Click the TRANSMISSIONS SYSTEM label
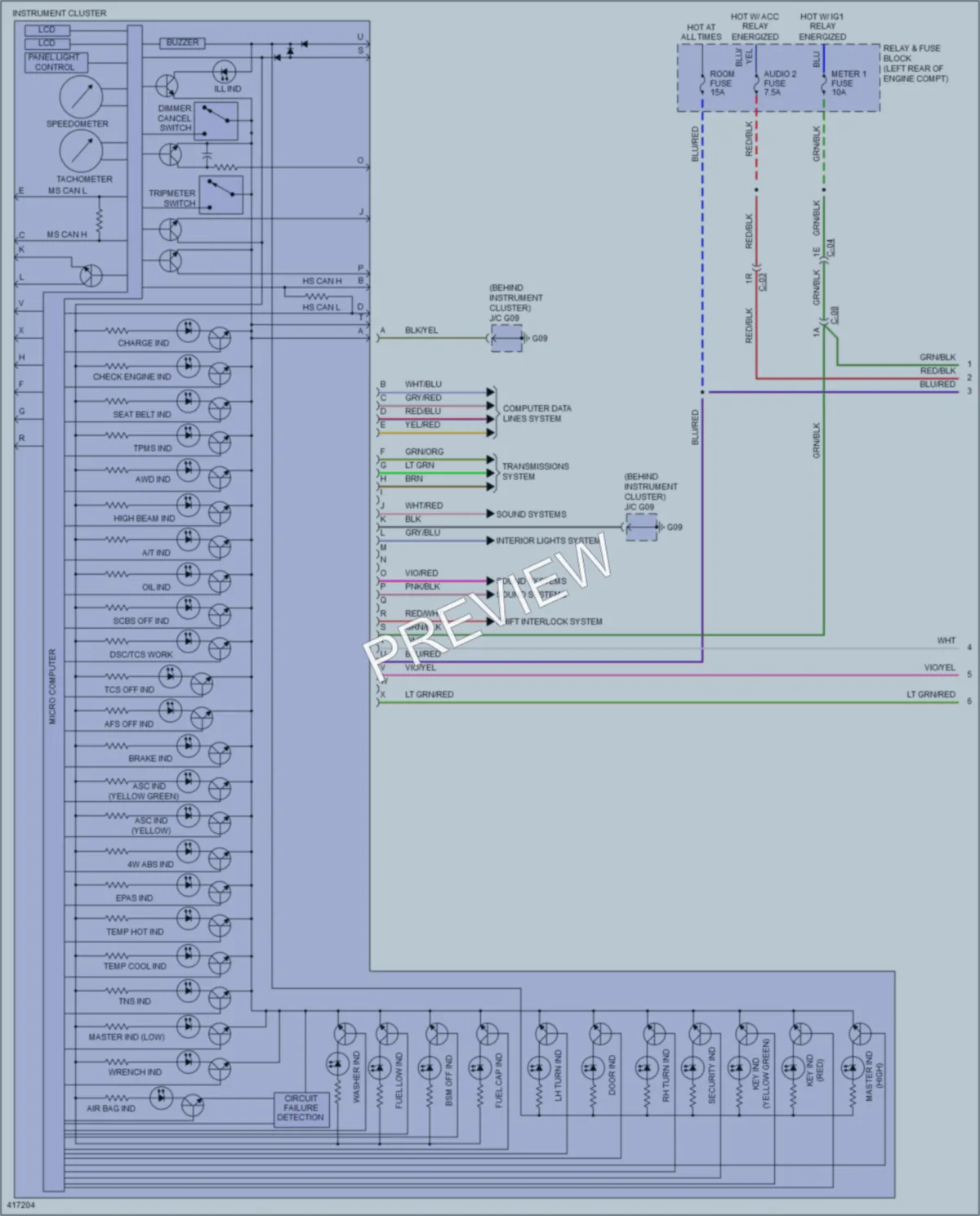The image size is (980, 1216). pos(535,471)
